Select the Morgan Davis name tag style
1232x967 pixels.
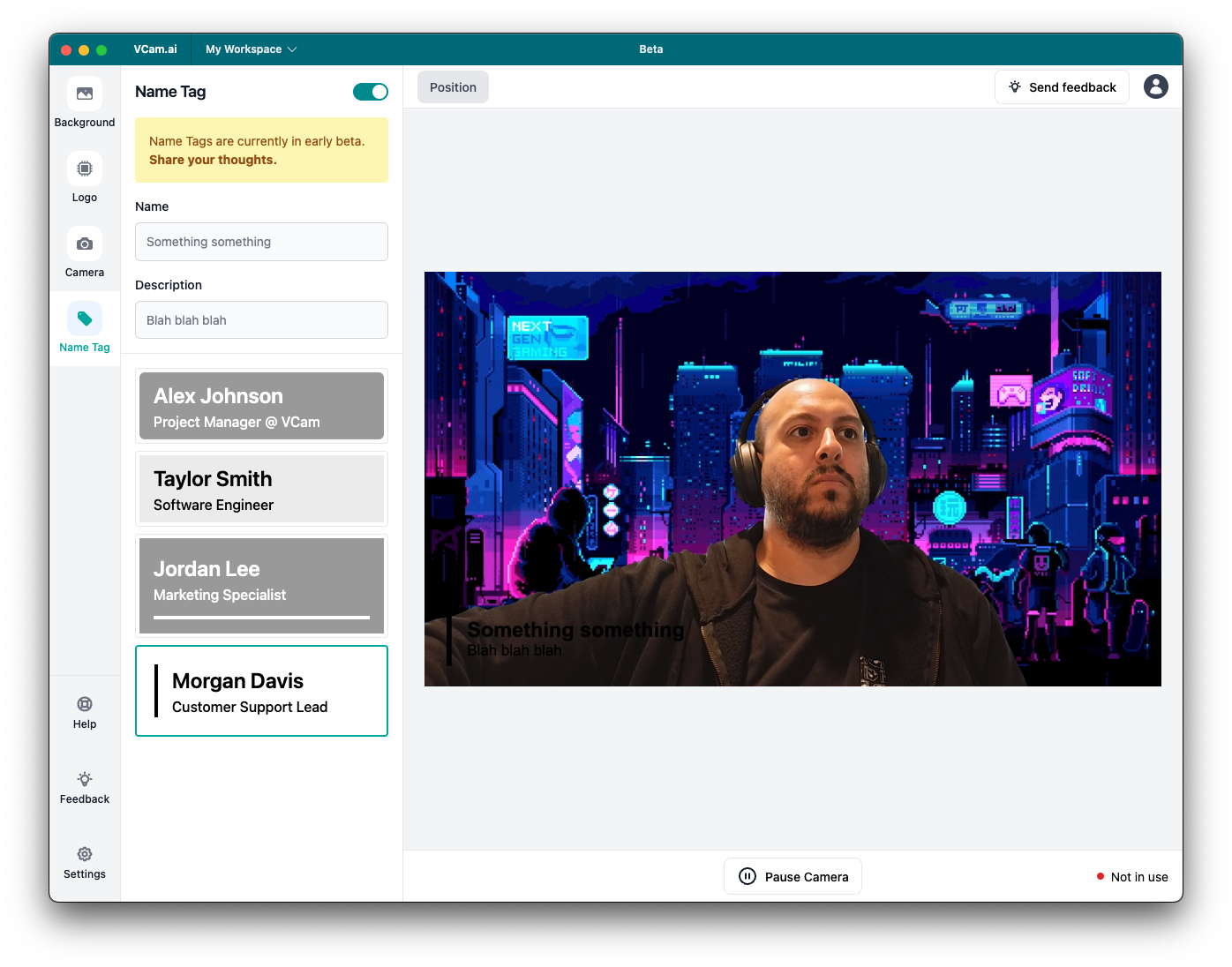261,691
